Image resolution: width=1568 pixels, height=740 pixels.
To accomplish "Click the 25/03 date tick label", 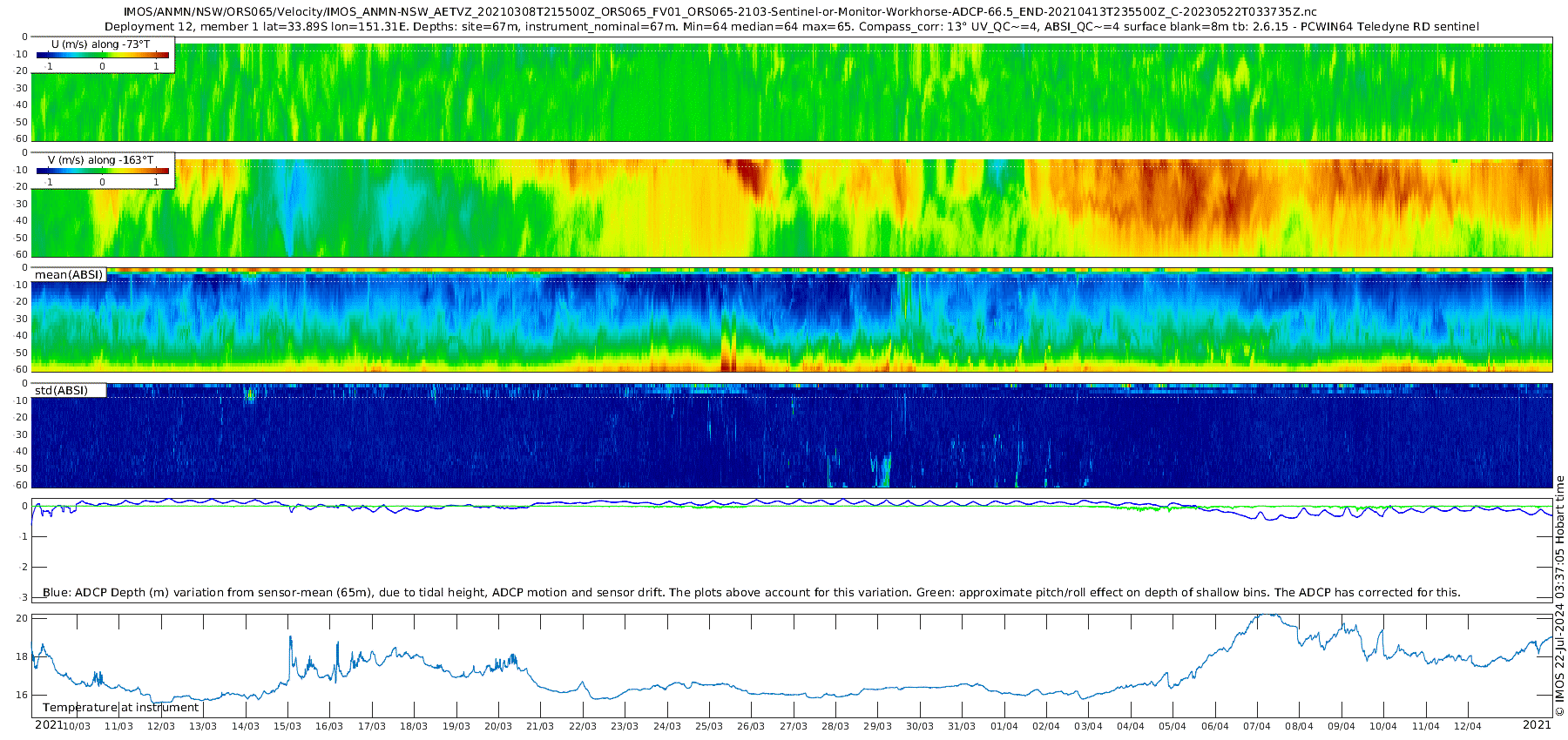I will point(709,726).
